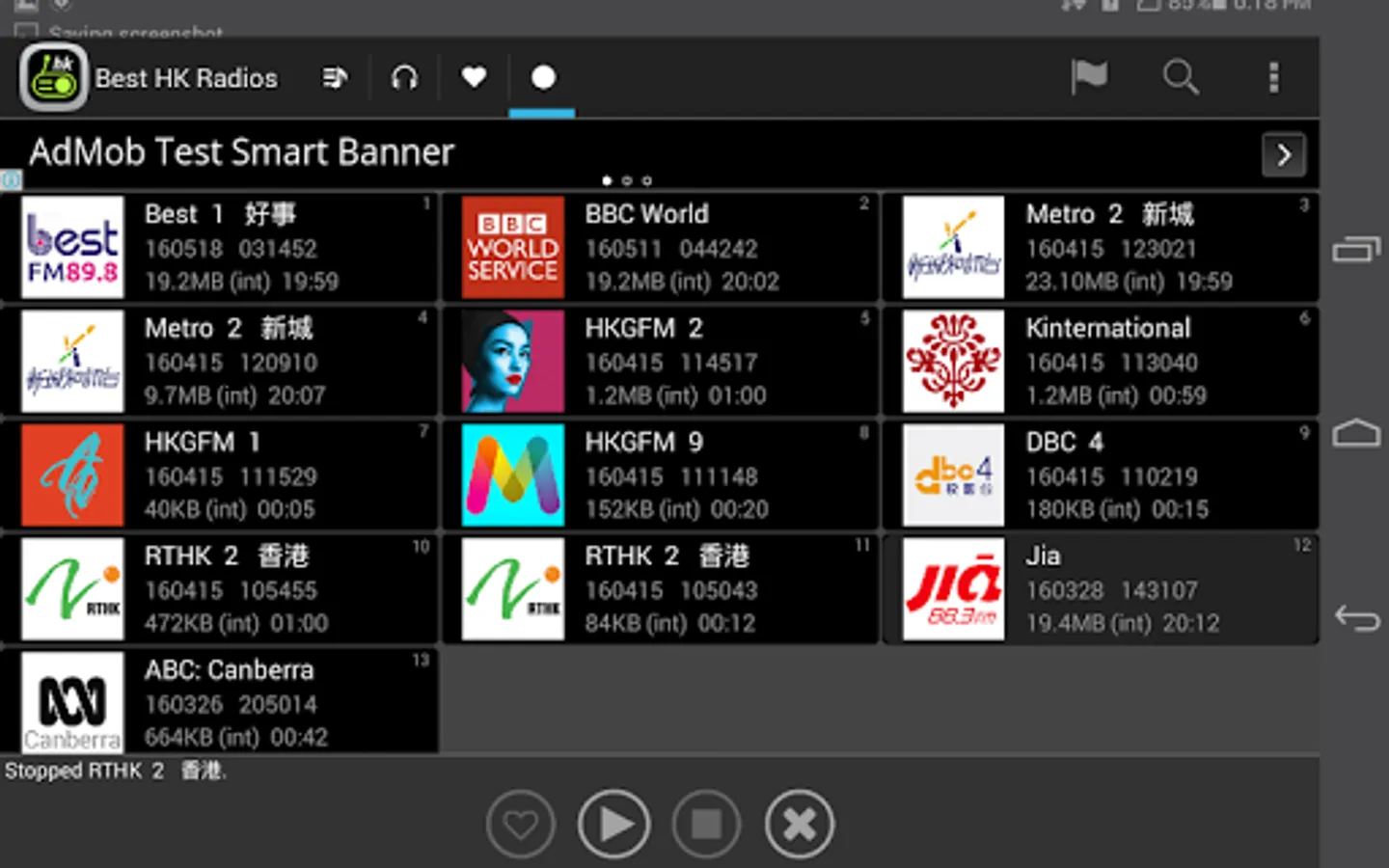
Task: Select RTHK 2 logo for recording 105455
Action: pos(72,588)
